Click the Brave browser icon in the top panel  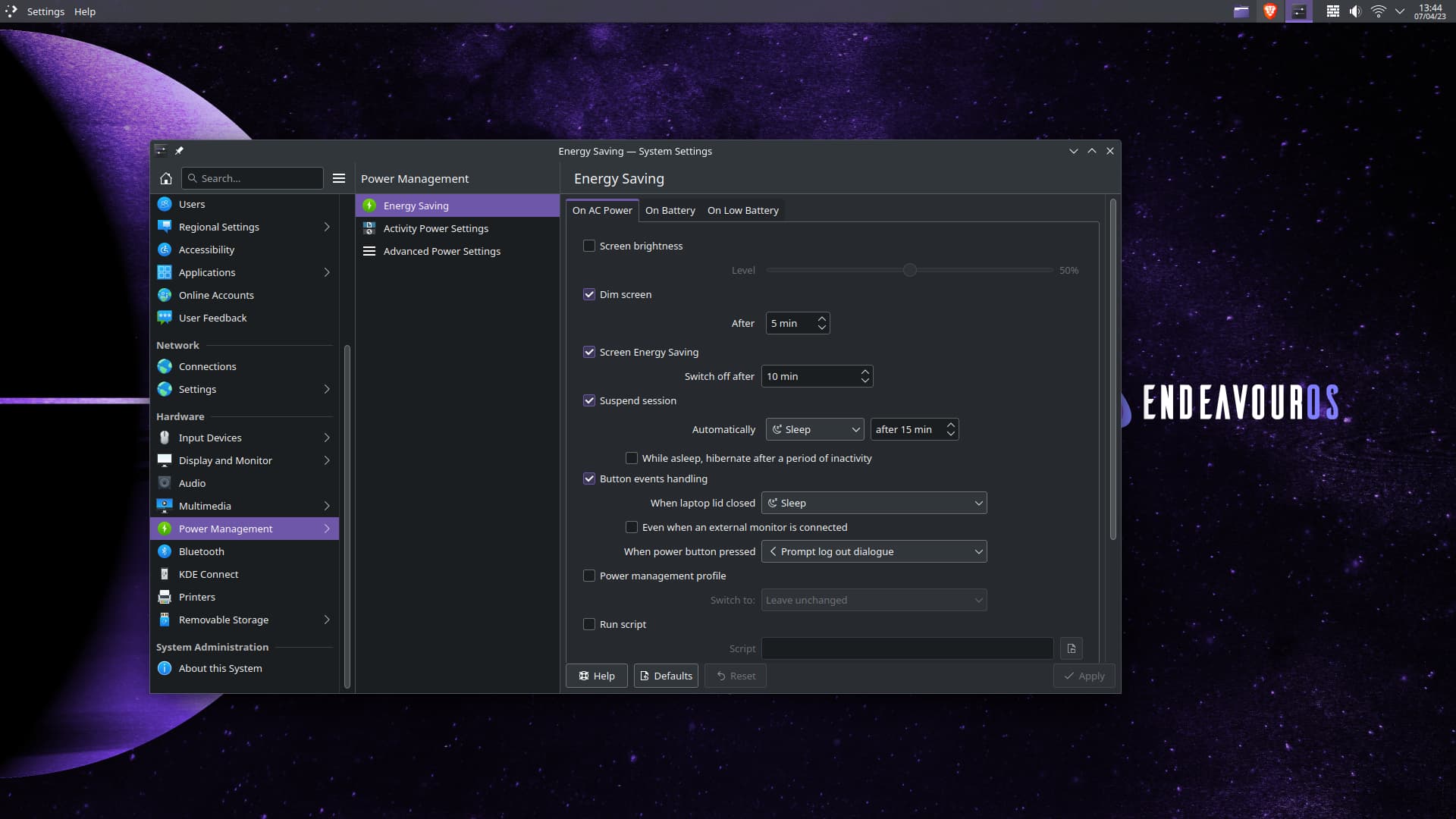click(x=1269, y=11)
